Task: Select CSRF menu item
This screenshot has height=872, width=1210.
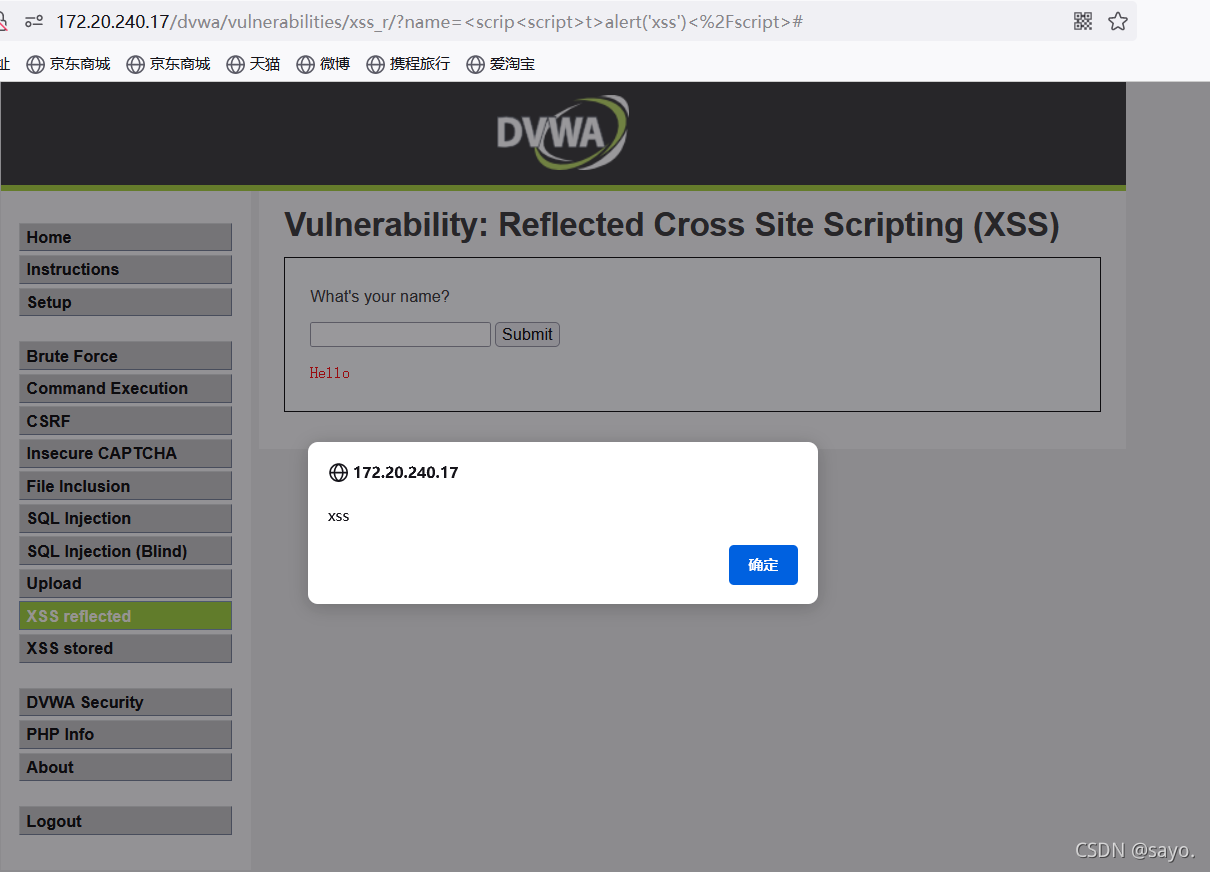Action: [x=125, y=421]
